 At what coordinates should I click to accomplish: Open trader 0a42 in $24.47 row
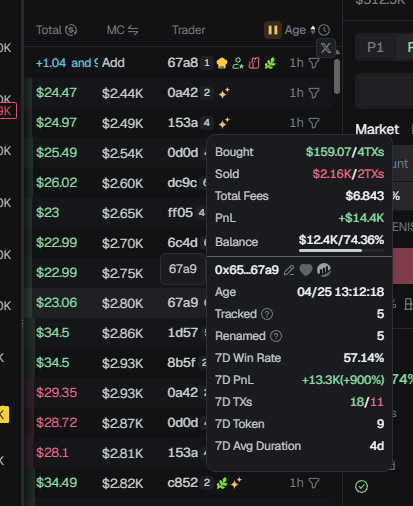183,93
